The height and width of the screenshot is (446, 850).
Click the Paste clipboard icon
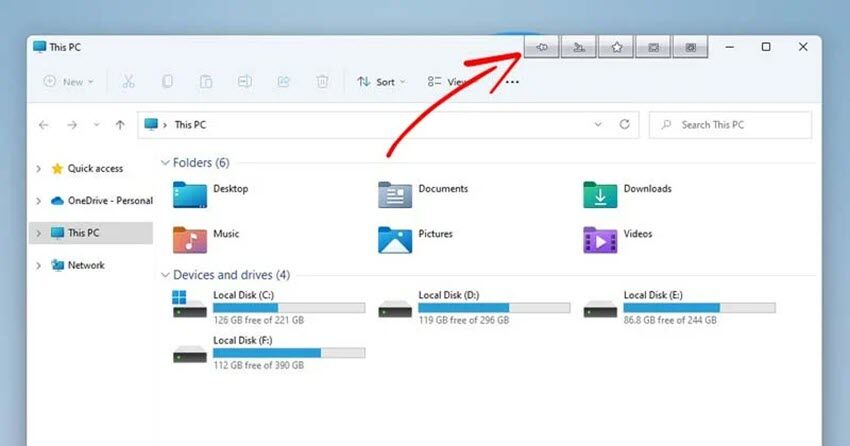click(x=206, y=82)
